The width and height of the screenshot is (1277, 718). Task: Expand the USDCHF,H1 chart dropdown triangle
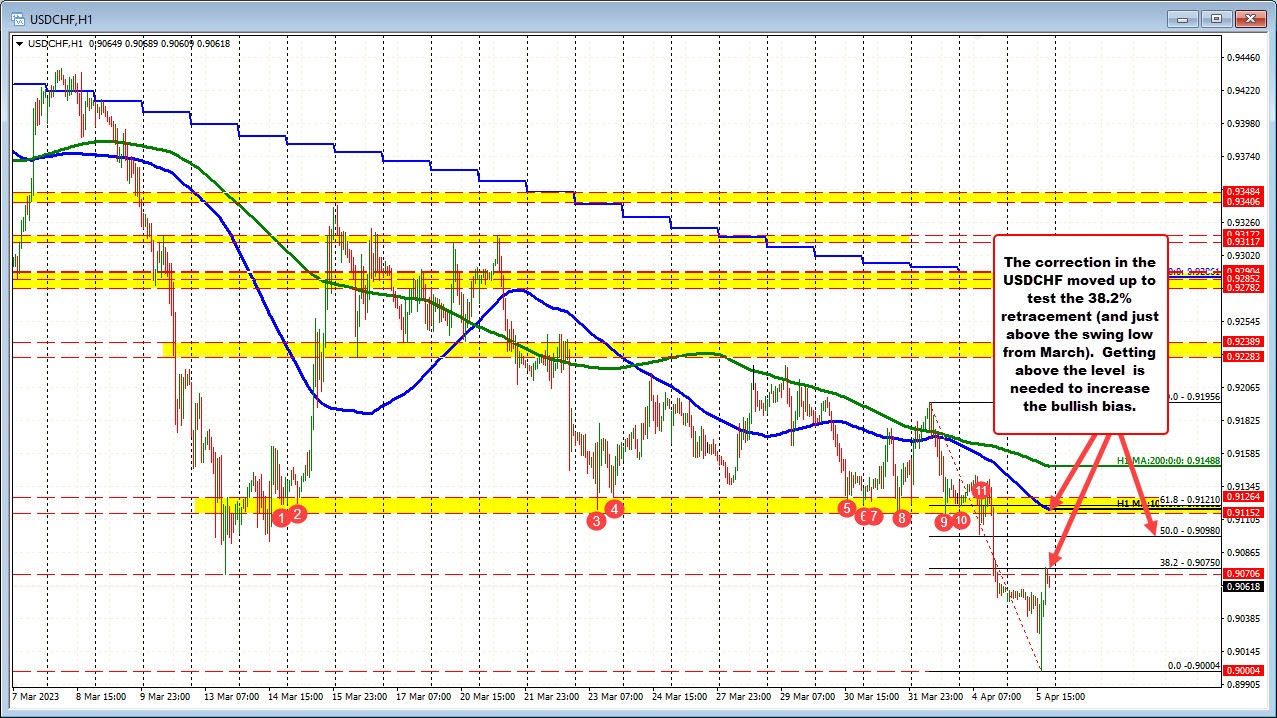[x=19, y=44]
